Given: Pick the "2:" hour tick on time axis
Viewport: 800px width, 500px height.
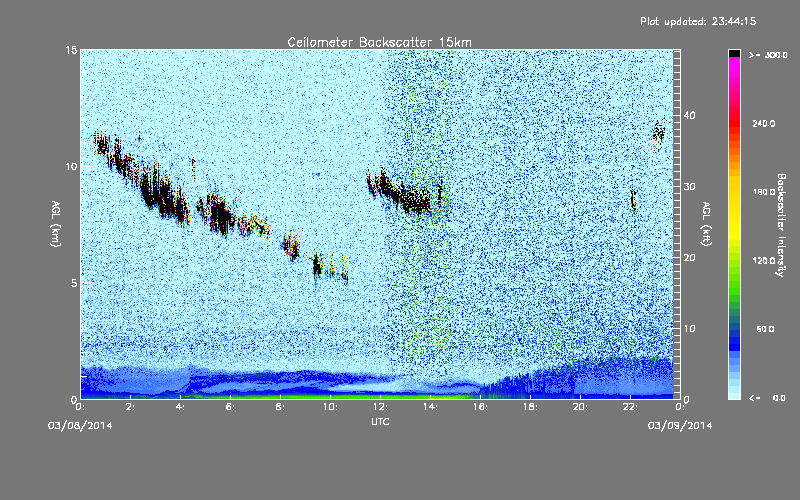Looking at the screenshot, I should 130,407.
